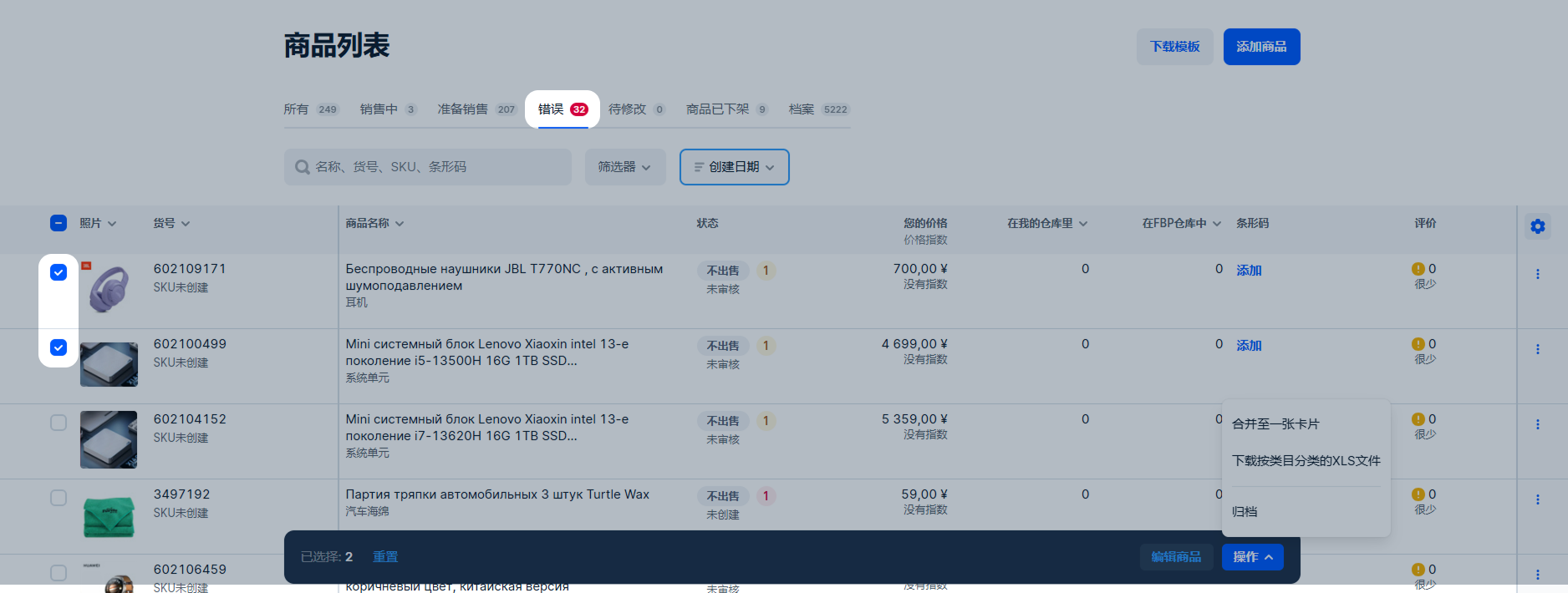Click product name Партия тряпки автомобильных Turtle Wax
The height and width of the screenshot is (593, 1568).
click(x=497, y=494)
